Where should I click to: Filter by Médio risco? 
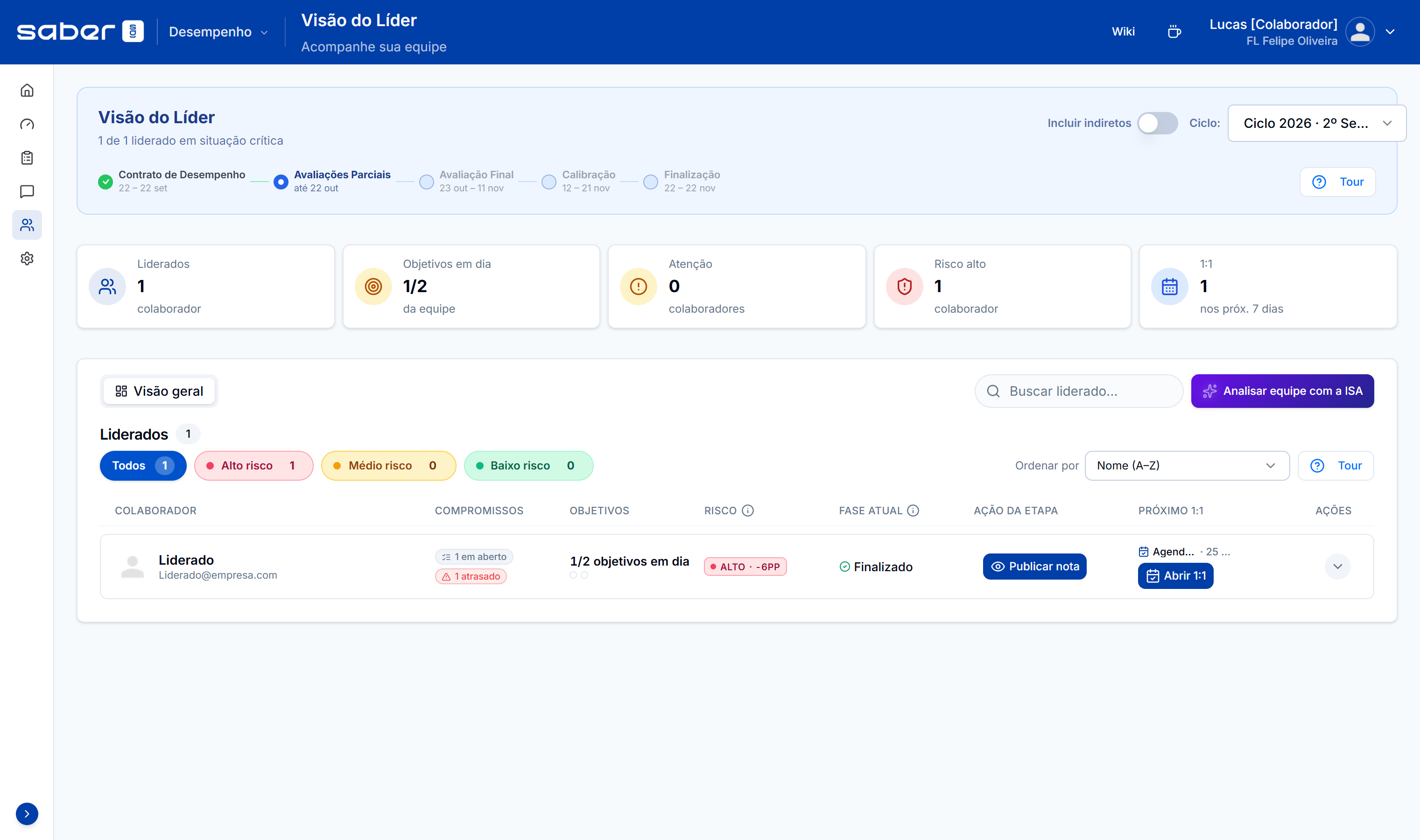click(x=388, y=465)
